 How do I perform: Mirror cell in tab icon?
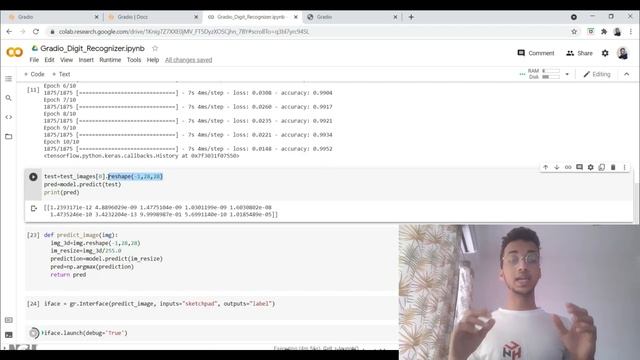coord(602,167)
